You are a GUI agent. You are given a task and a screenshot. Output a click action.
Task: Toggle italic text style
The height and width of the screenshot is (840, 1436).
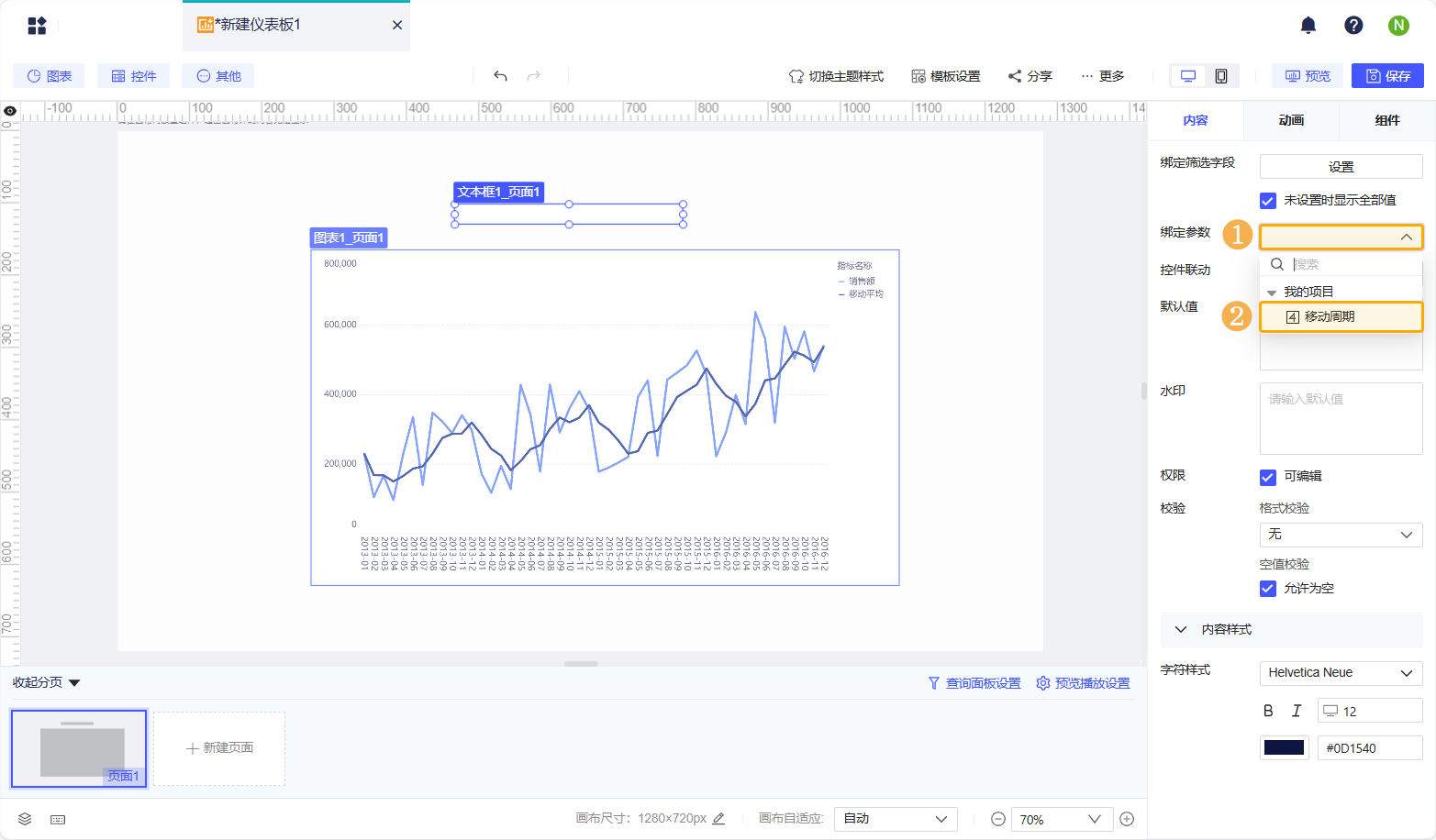[1297, 711]
